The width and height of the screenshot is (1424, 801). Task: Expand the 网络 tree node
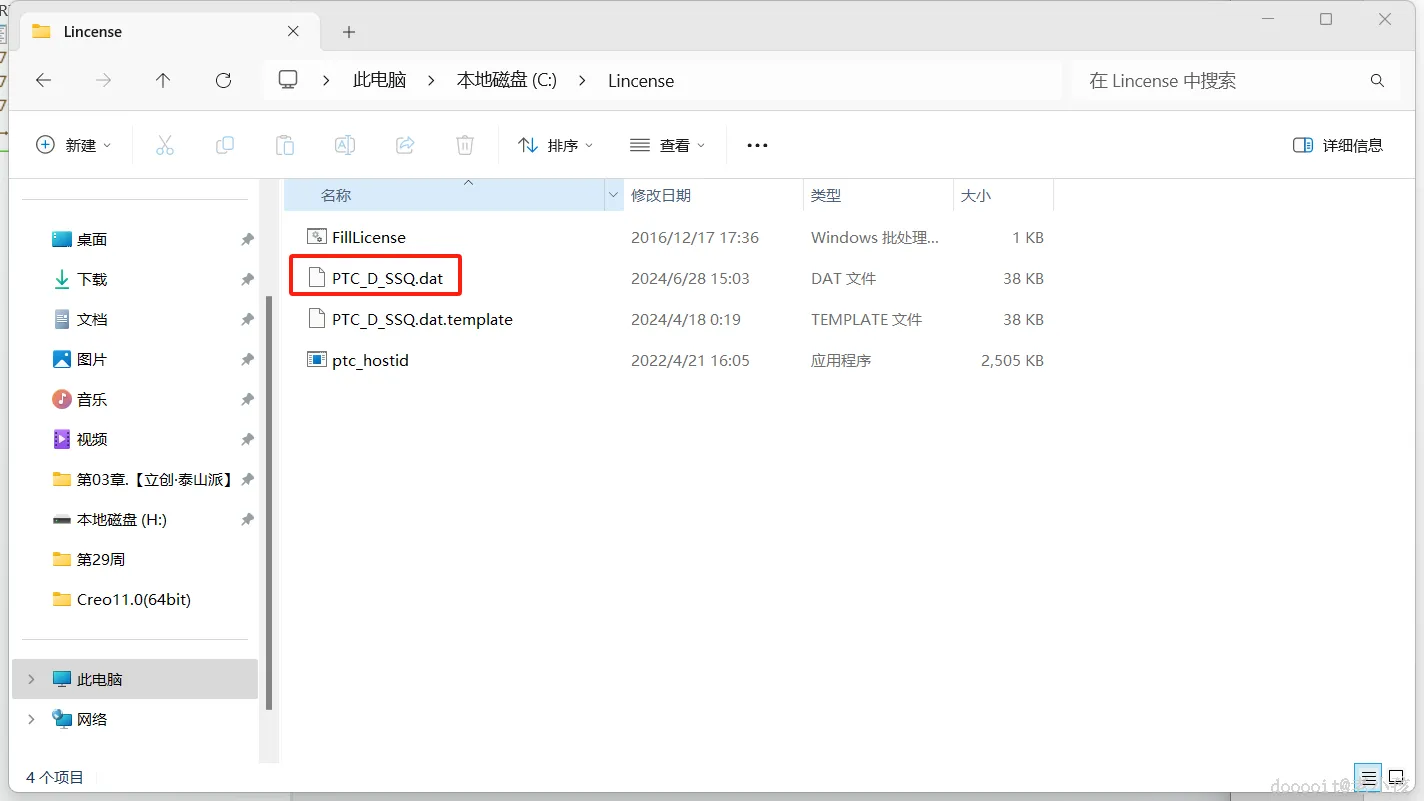click(31, 719)
